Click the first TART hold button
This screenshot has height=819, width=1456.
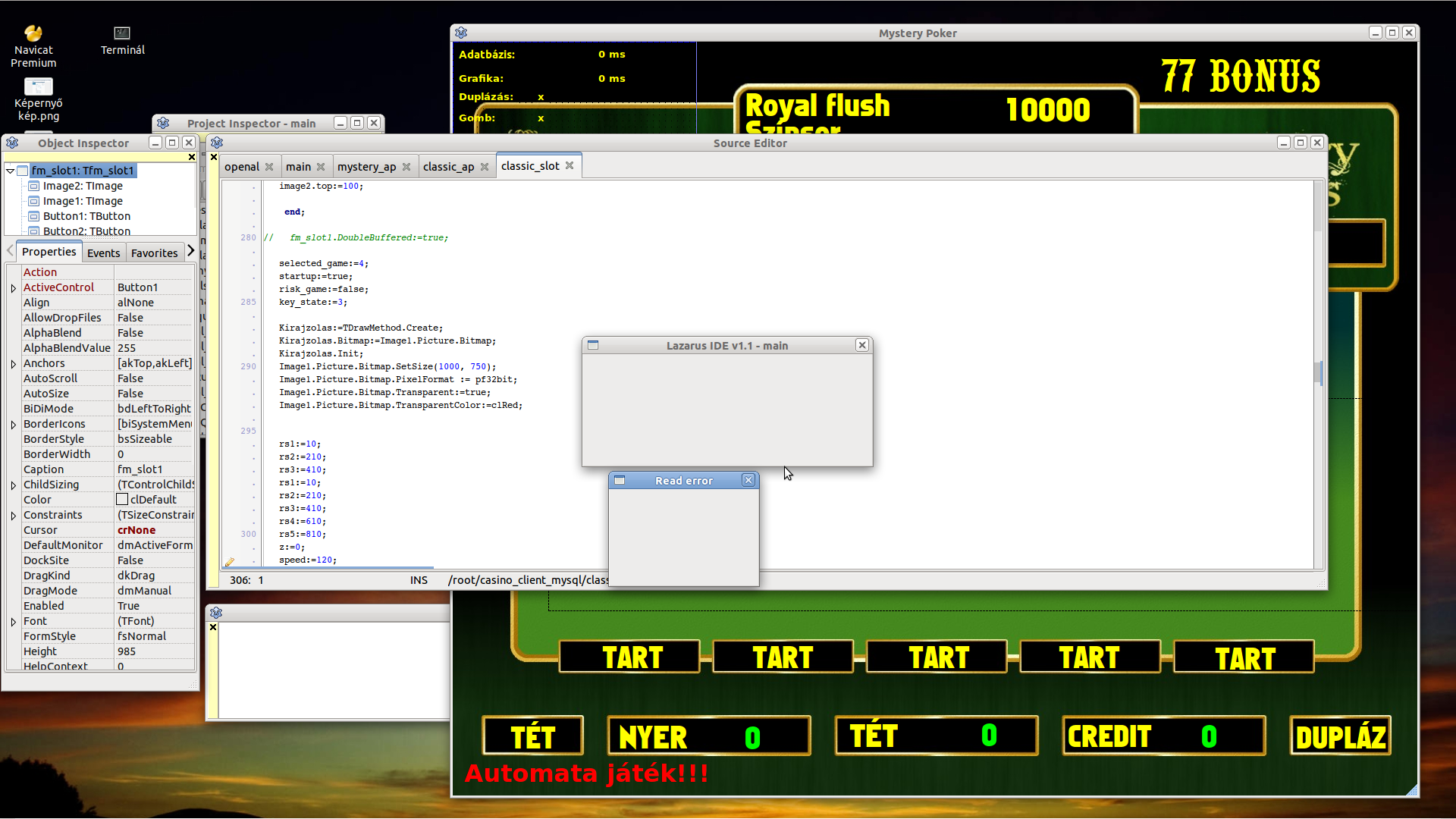click(x=629, y=657)
